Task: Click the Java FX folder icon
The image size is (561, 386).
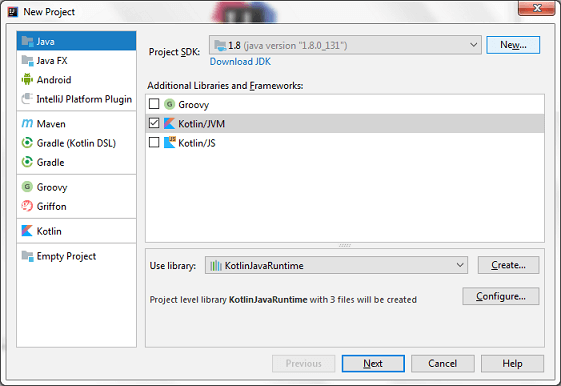Action: (x=27, y=60)
